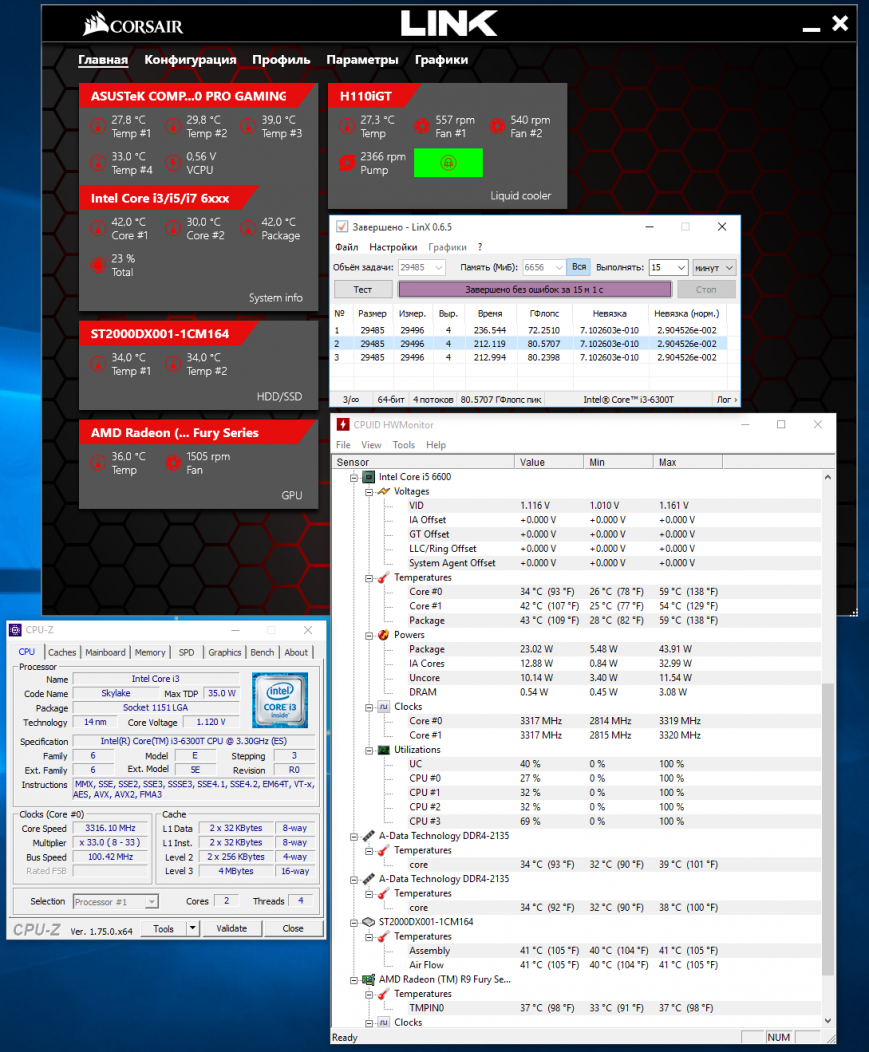Click the Pump 2366 rpm icon
The width and height of the screenshot is (869, 1052).
tap(347, 162)
